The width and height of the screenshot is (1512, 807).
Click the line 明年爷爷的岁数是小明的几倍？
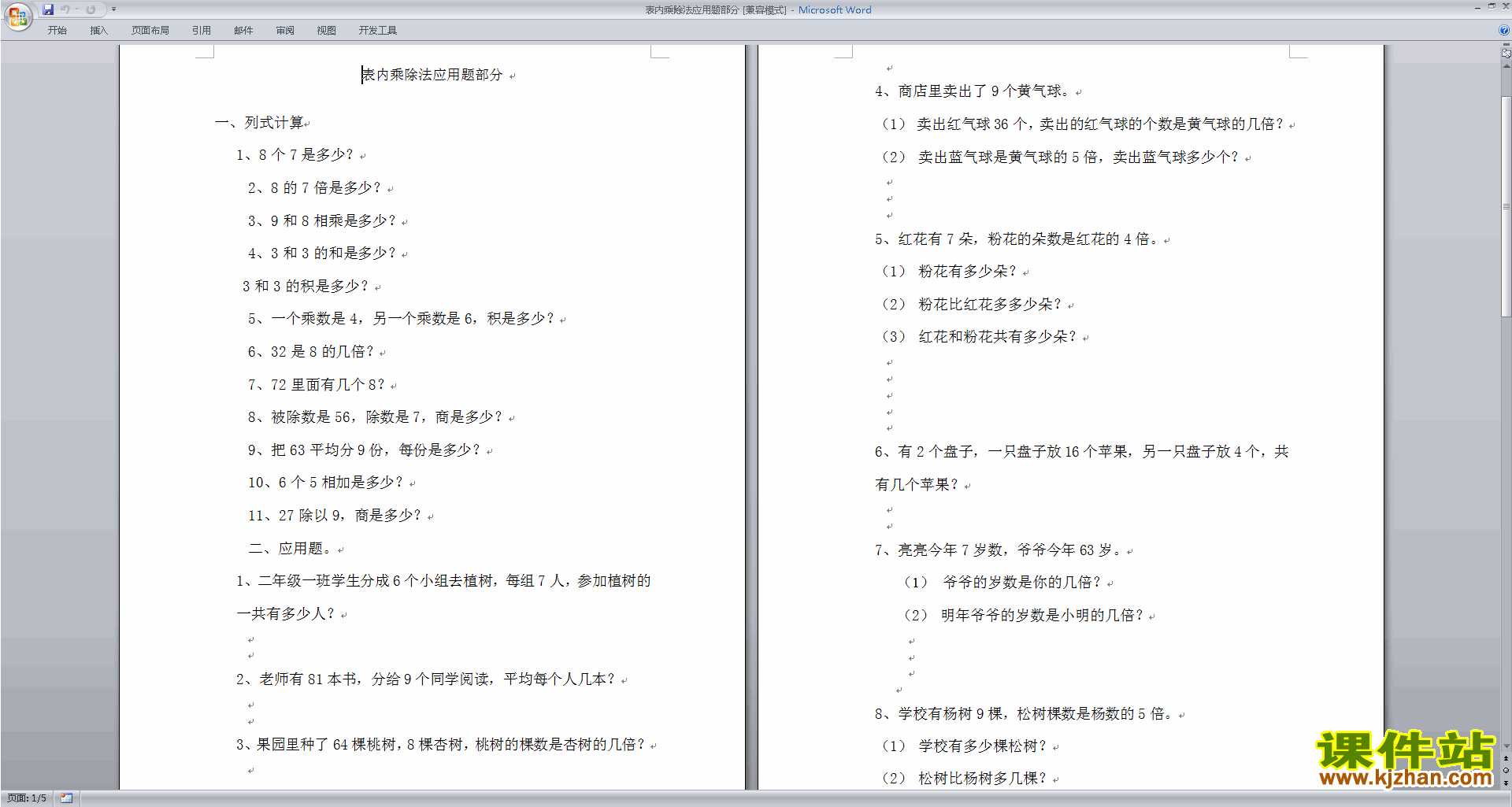pyautogui.click(x=1024, y=616)
